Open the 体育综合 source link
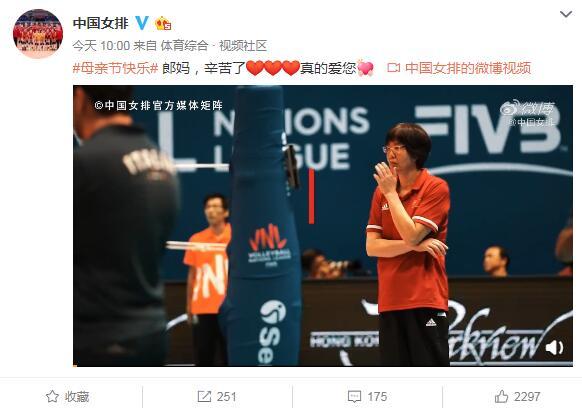This screenshot has width=582, height=413. click(184, 46)
